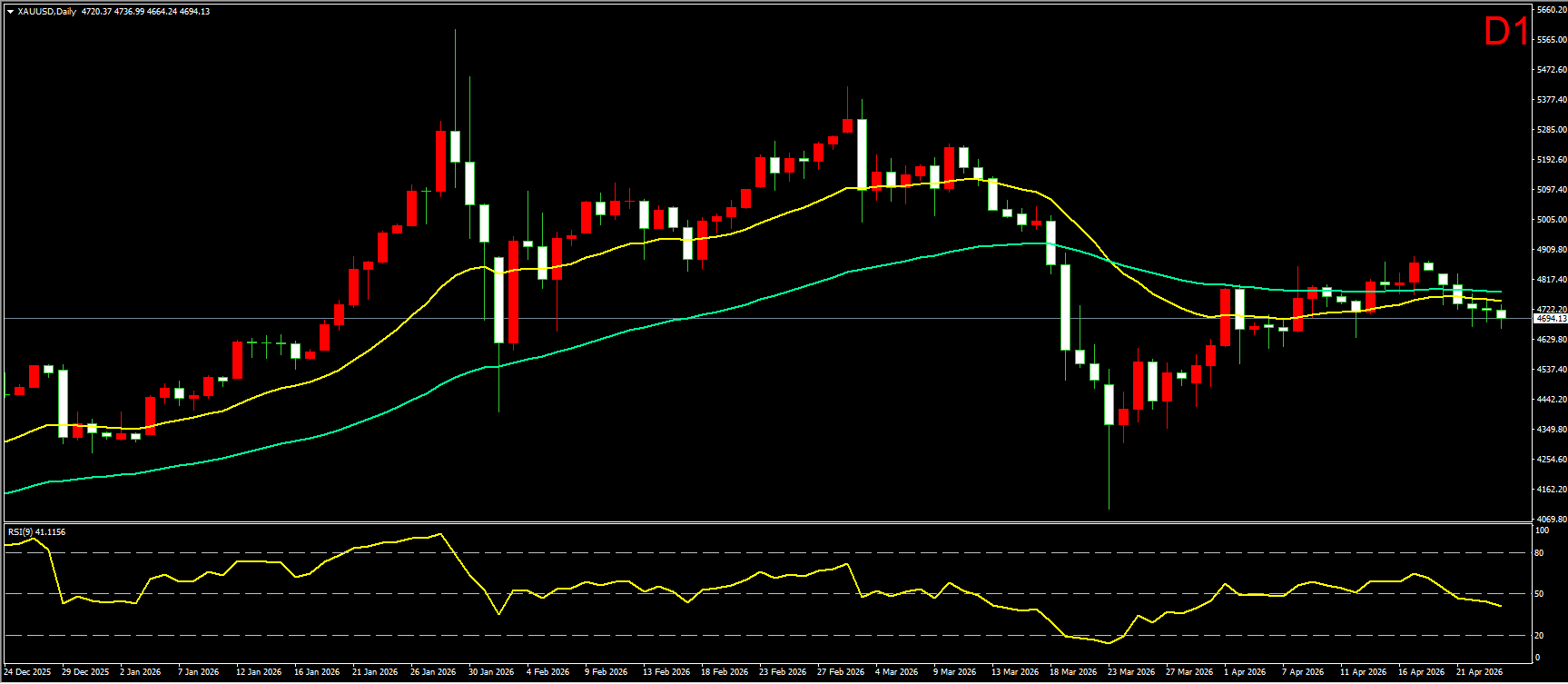
Task: Click the 24 Dec 2025 date label
Action: 28,672
